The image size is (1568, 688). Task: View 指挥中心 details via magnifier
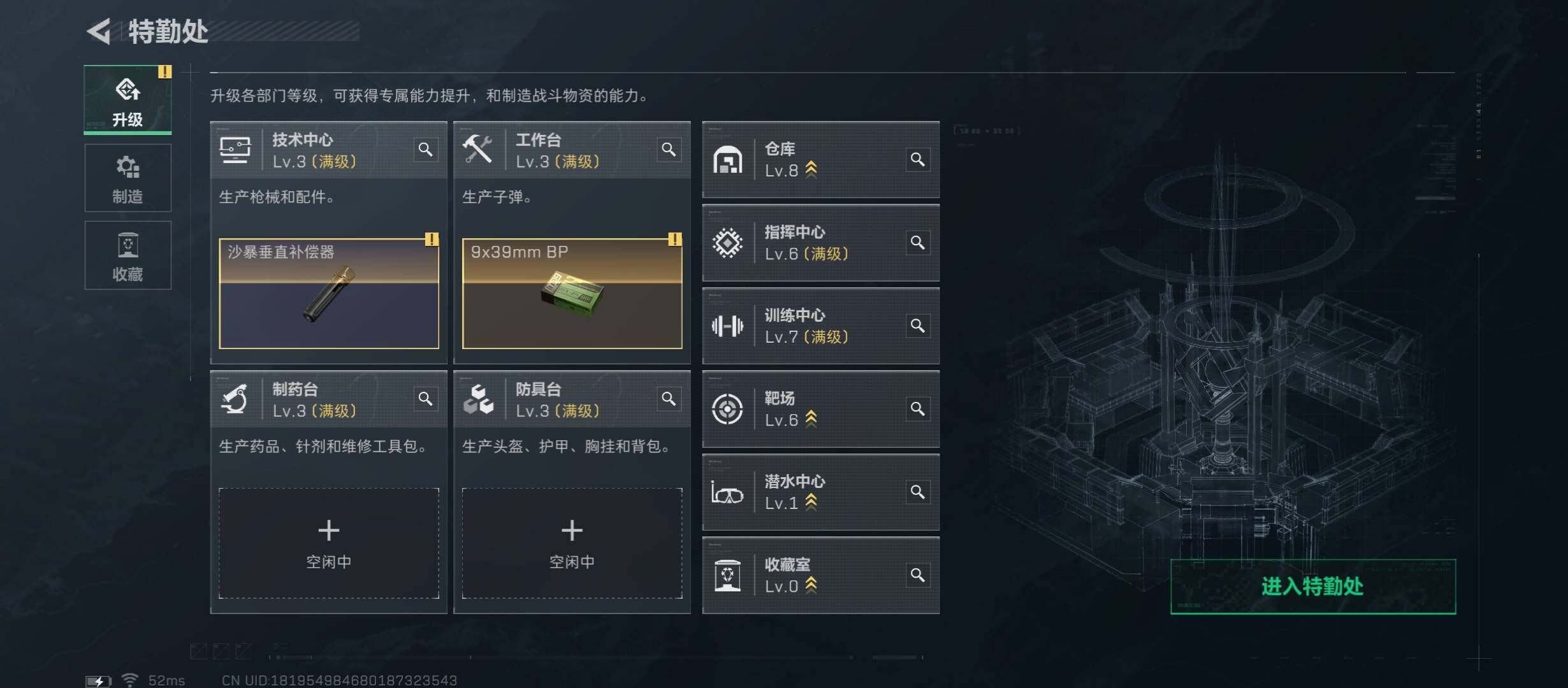click(918, 243)
